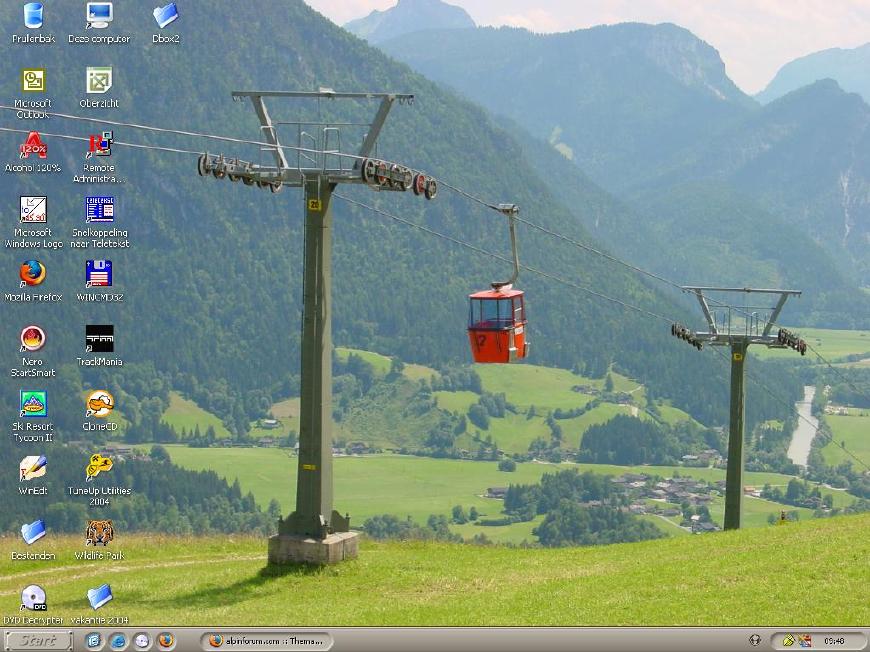Screen dimensions: 870x652
Task: Launch Ski Resort Tycoon II
Action: 33,404
